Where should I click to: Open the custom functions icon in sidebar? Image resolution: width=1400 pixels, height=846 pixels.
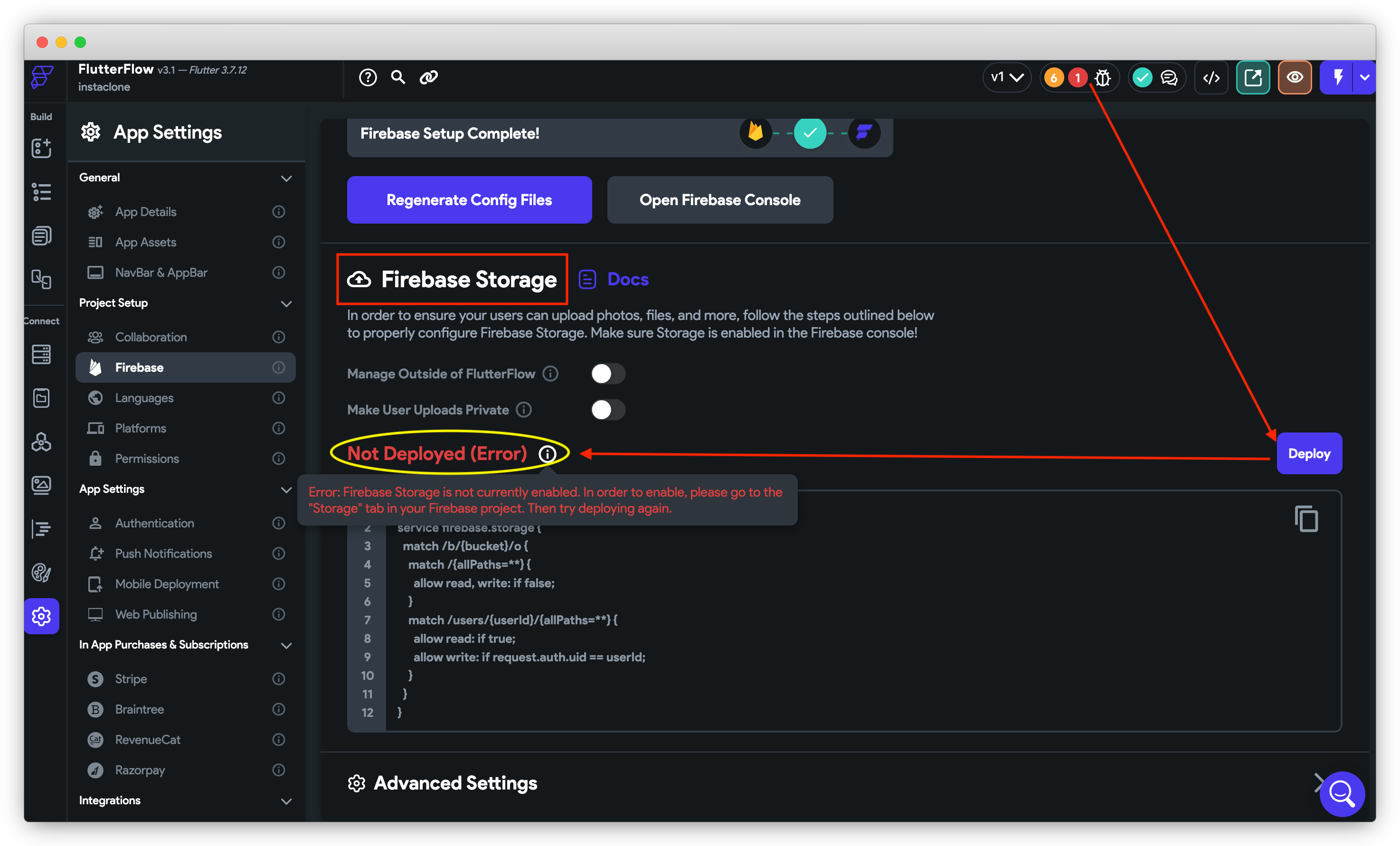coord(41,528)
